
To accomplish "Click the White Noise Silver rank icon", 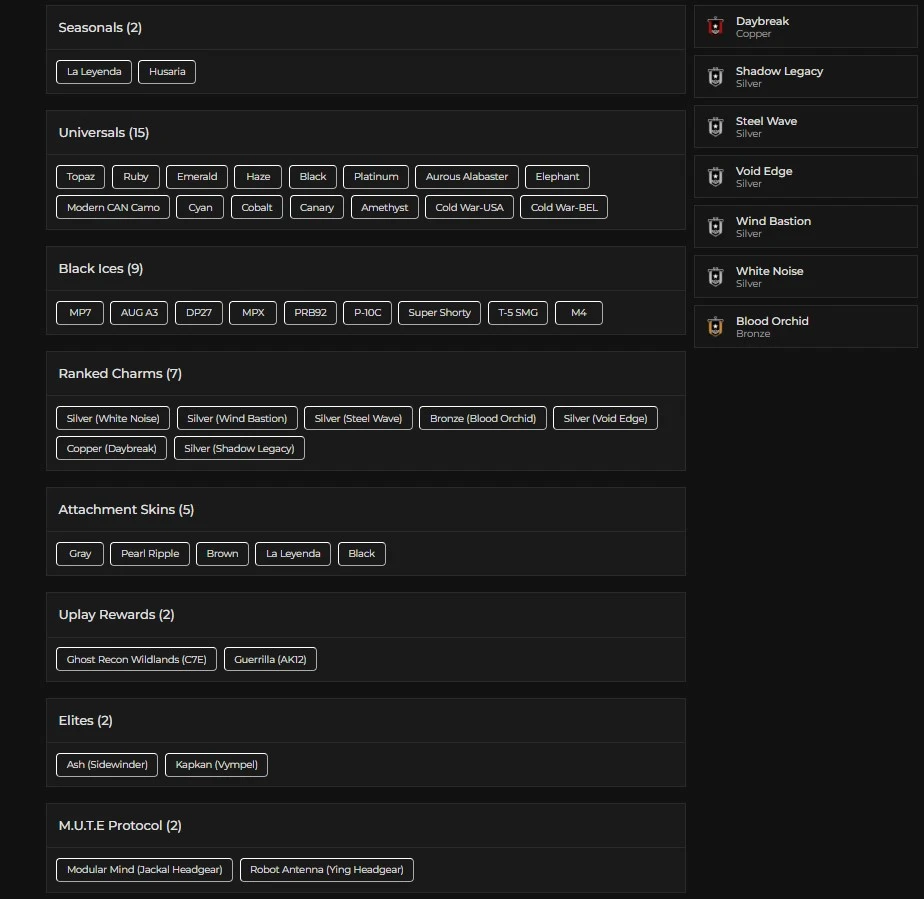I will pos(715,277).
